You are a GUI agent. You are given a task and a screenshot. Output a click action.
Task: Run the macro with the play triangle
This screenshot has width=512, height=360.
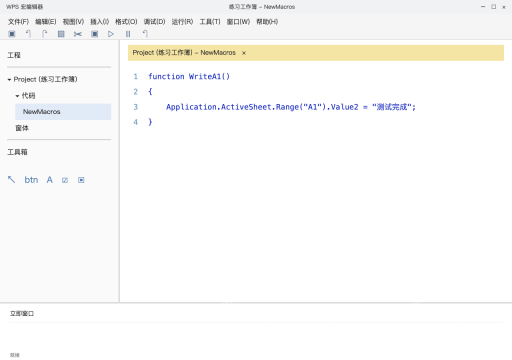[x=111, y=34]
